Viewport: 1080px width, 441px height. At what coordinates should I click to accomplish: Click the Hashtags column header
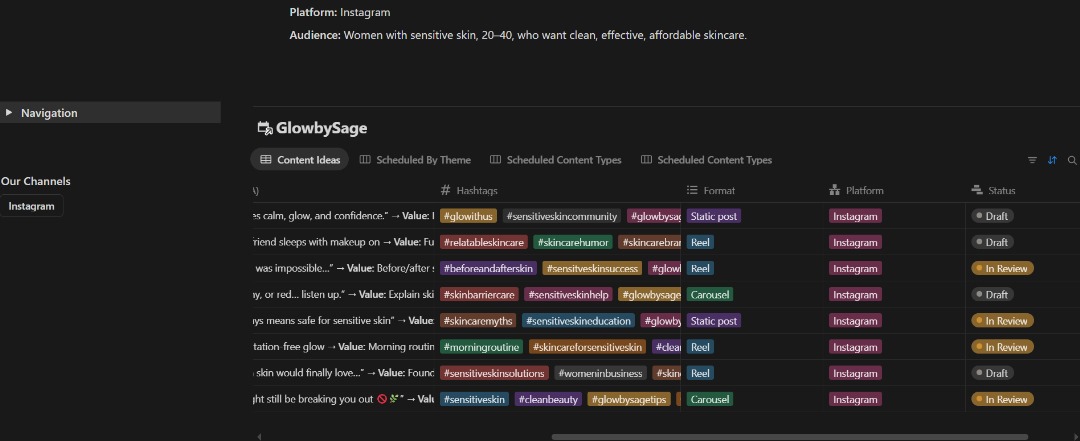[468, 190]
